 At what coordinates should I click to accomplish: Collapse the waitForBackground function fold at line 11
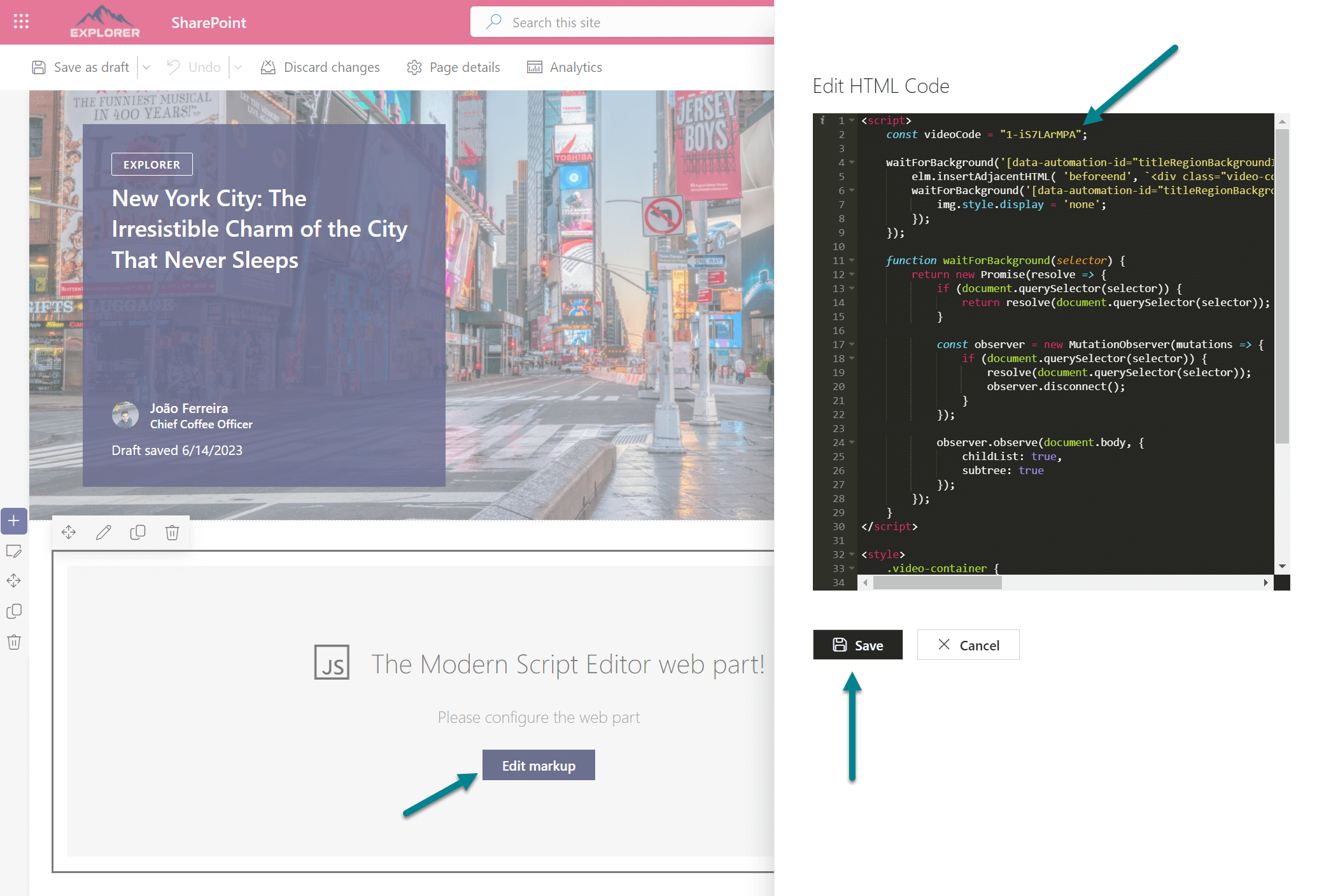click(851, 260)
